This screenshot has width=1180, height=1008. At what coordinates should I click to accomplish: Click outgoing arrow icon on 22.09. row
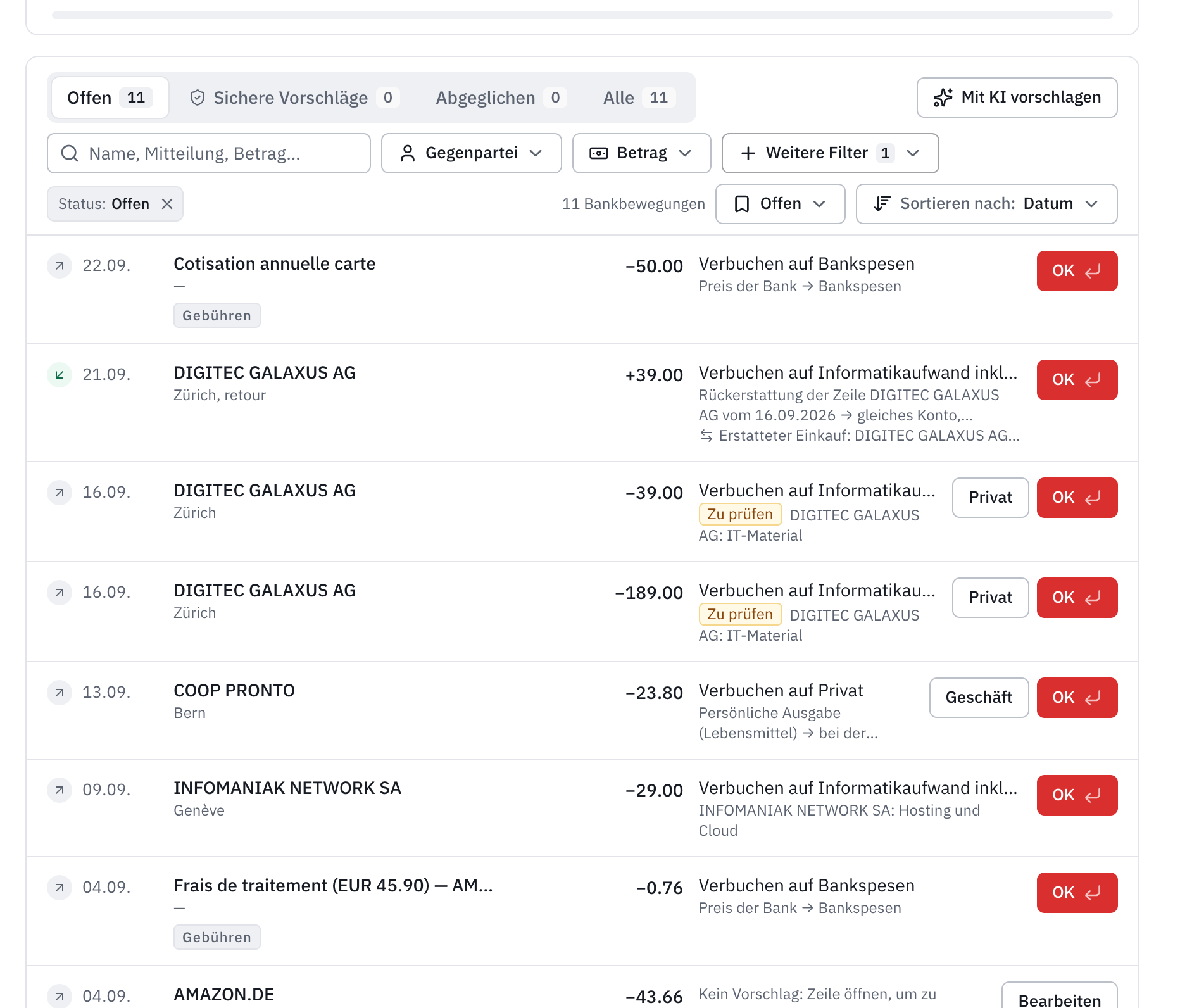[60, 266]
